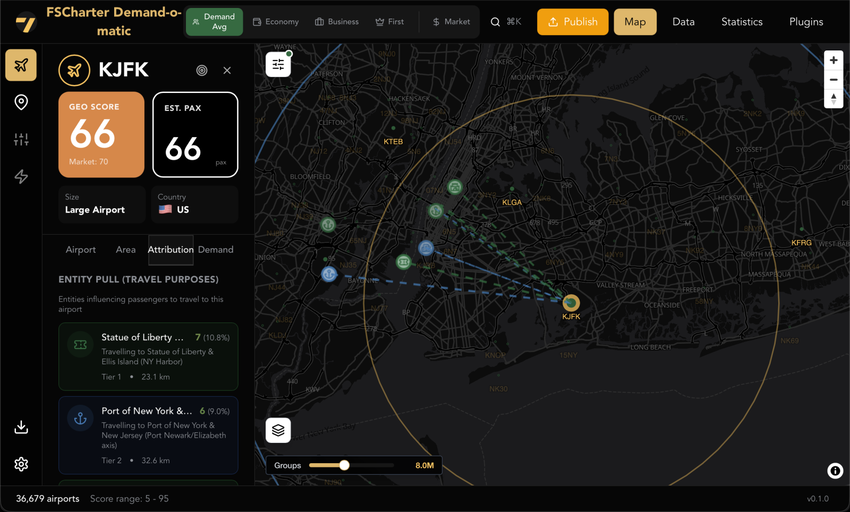850x512 pixels.
Task: Adjust the Groups slider handle
Action: pyautogui.click(x=344, y=466)
